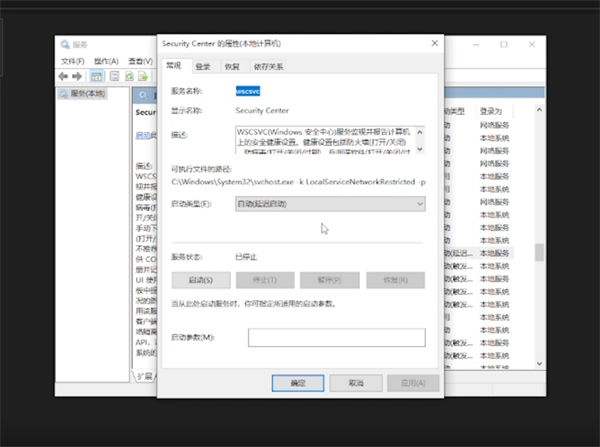Click the "Security Center" display name text

[262, 111]
